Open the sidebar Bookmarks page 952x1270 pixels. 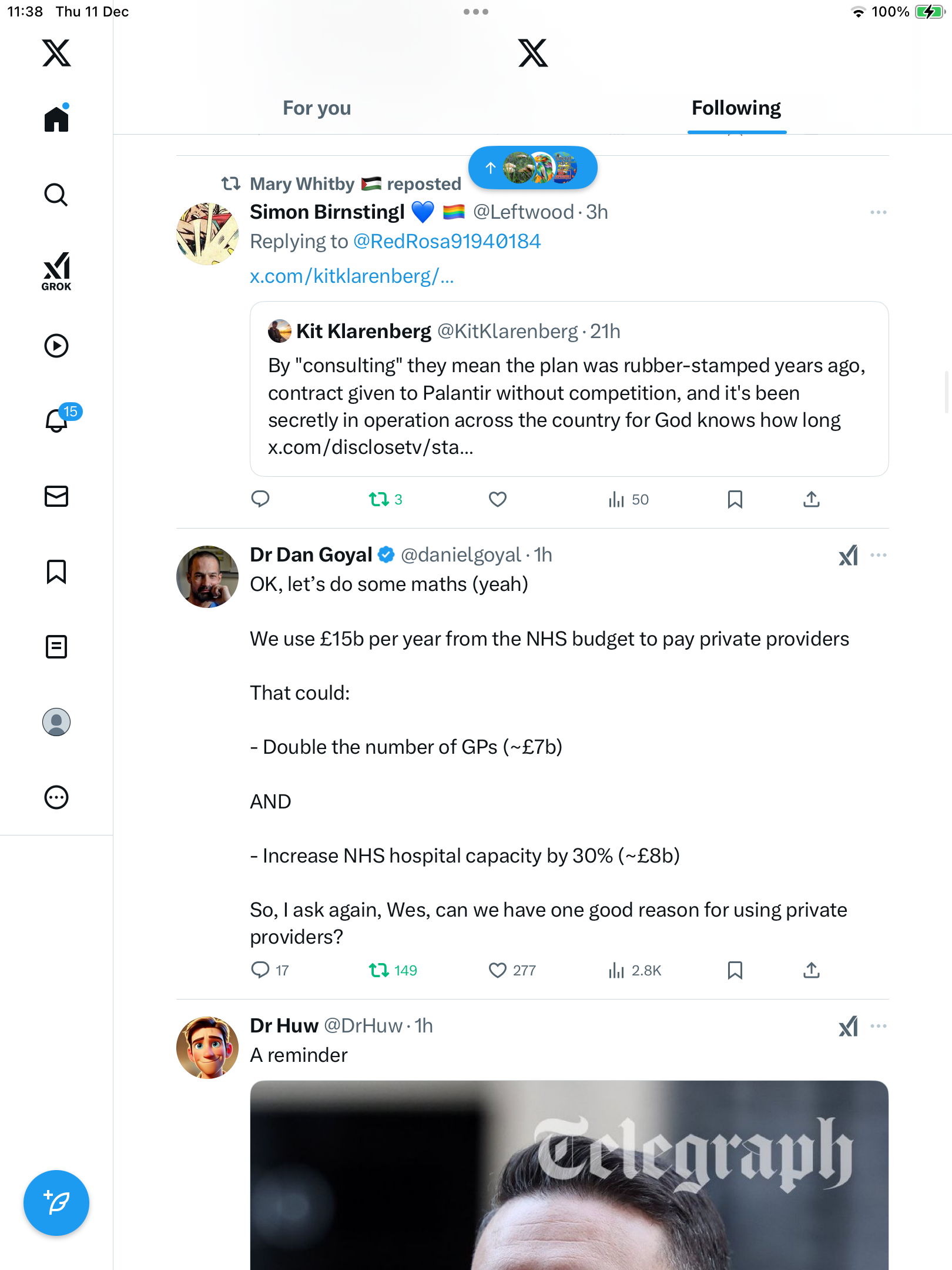point(56,571)
